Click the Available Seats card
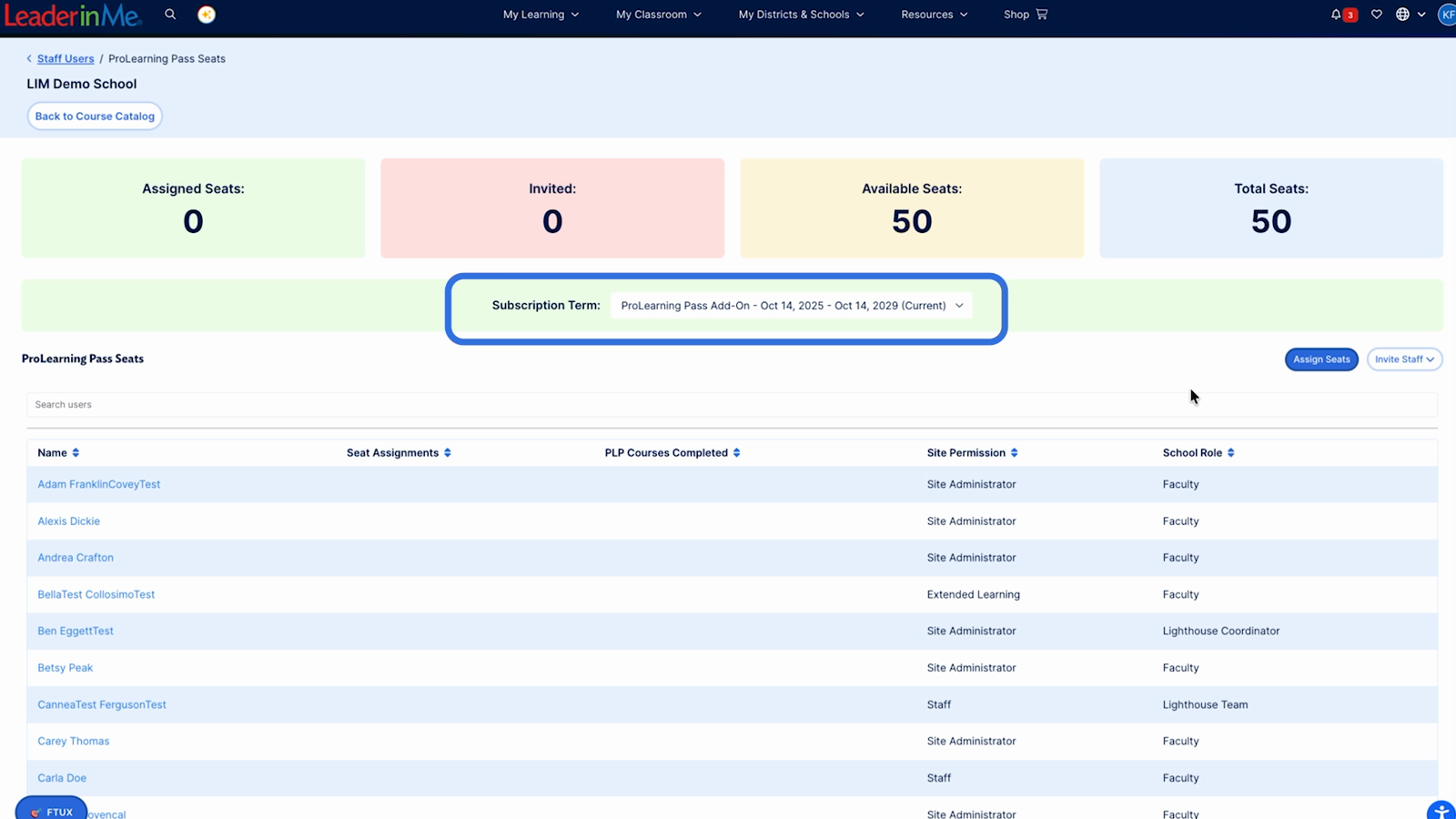This screenshot has width=1456, height=819. click(x=912, y=208)
